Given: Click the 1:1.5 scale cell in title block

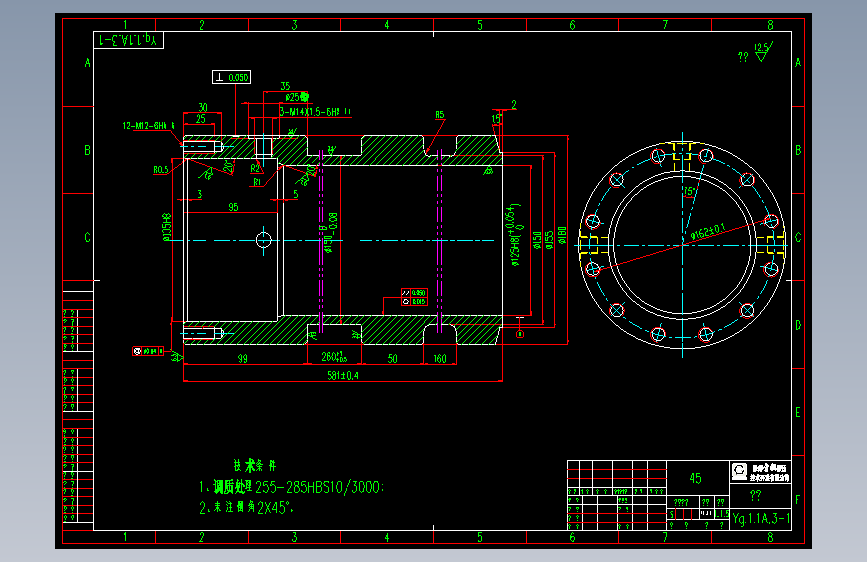Looking at the screenshot, I should click(x=722, y=514).
